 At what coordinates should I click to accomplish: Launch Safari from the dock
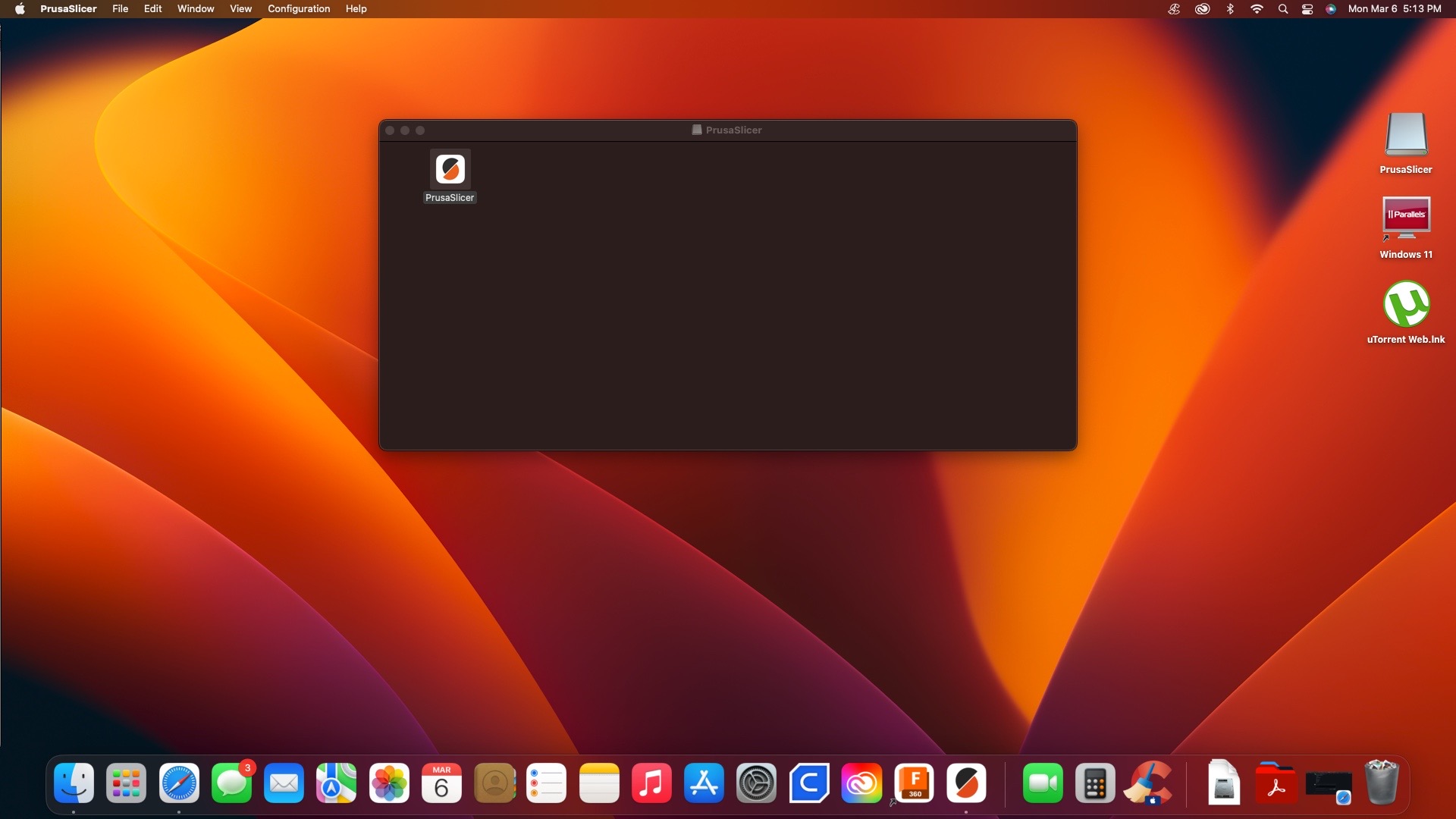179,783
